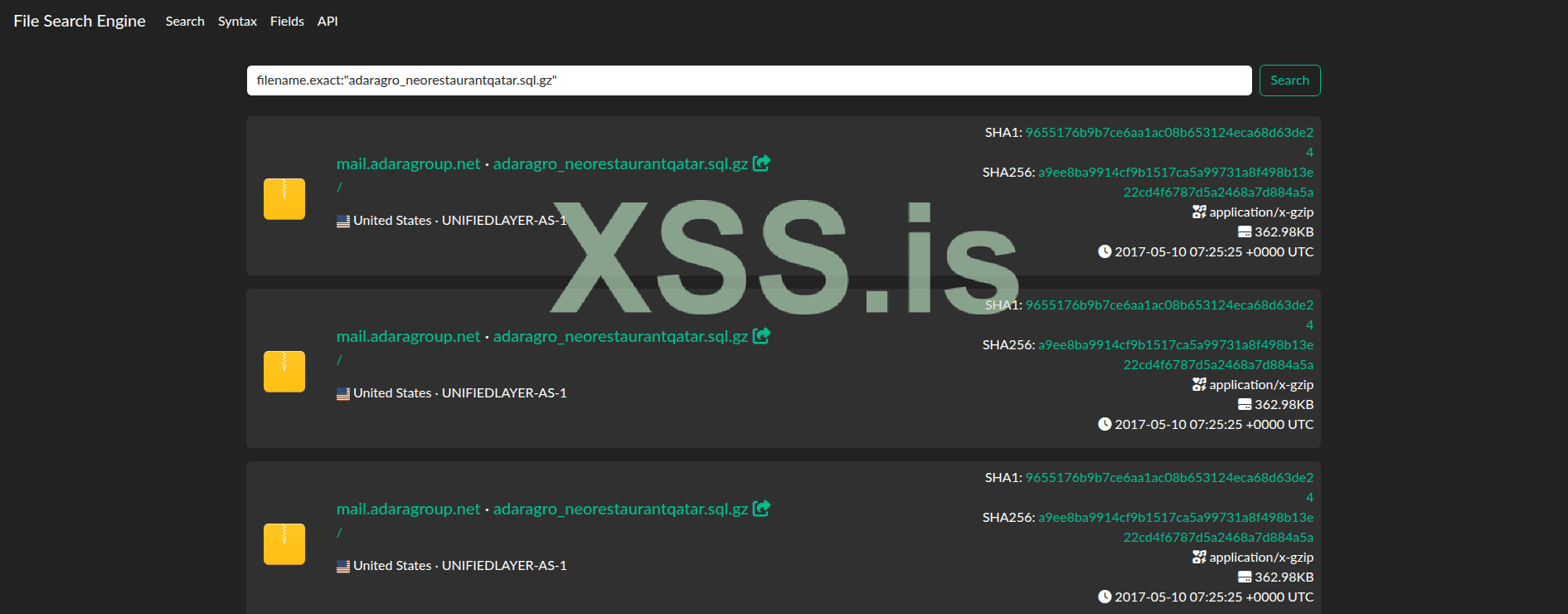
Task: Open the Search page in the navbar
Action: [x=185, y=22]
